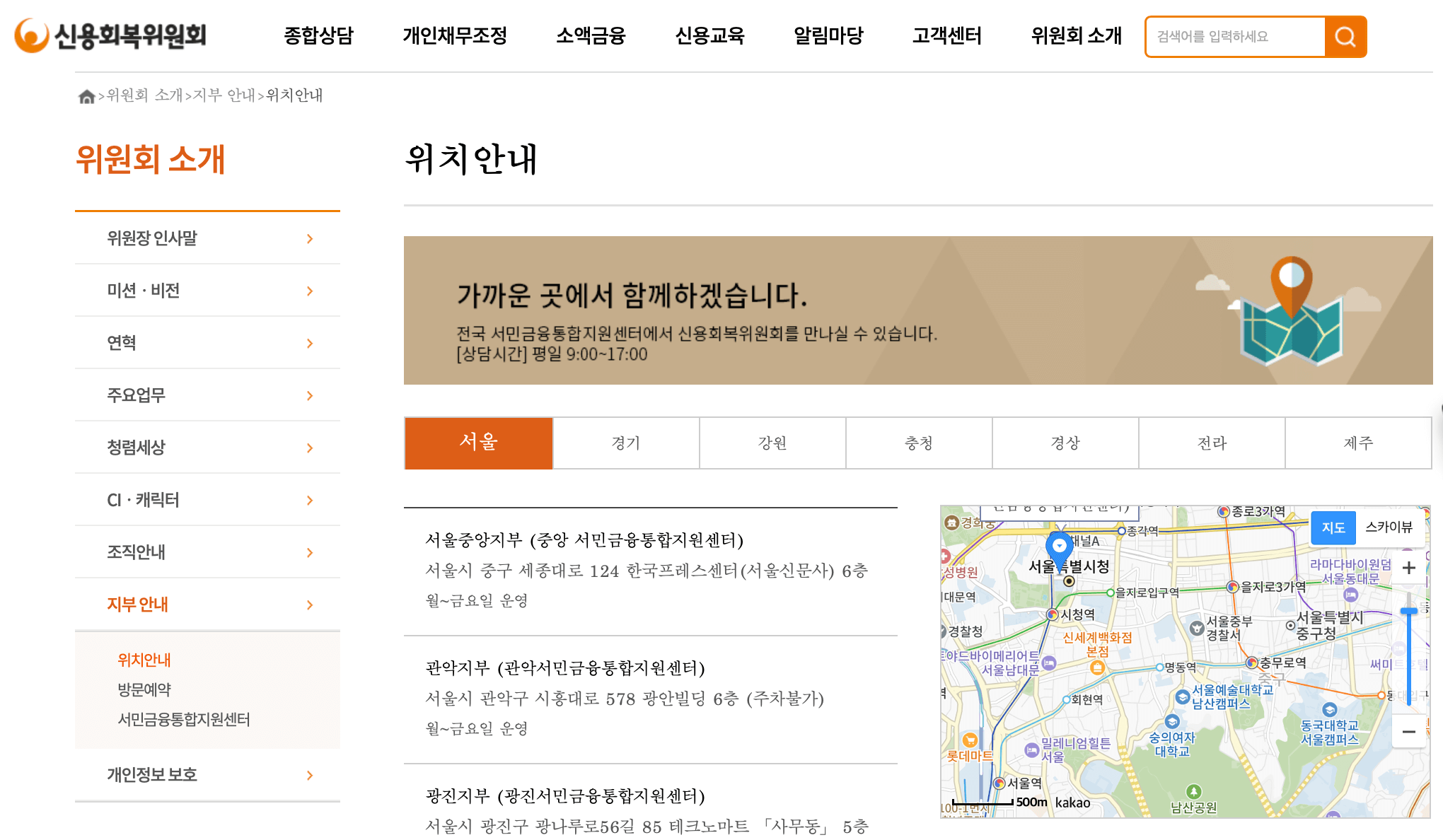Click the map zoom in plus icon

[1409, 568]
